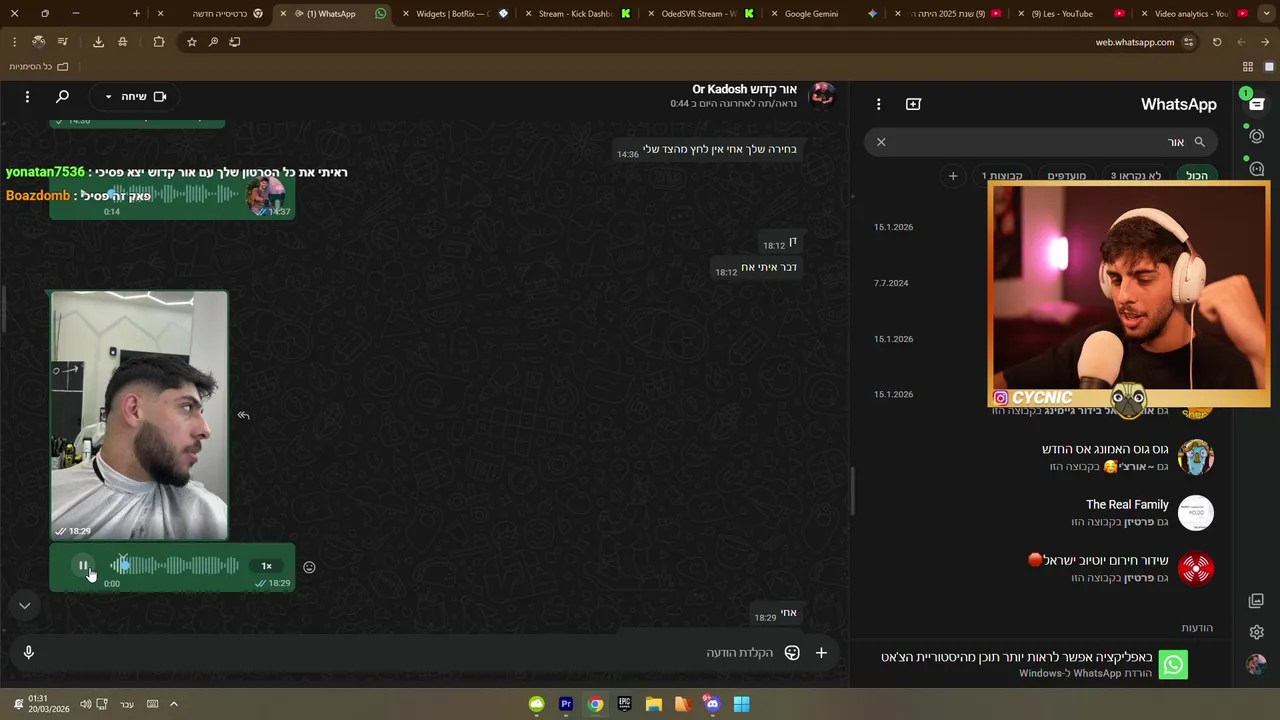Bookmark this page with the star
This screenshot has height=720, width=1280.
(x=191, y=42)
